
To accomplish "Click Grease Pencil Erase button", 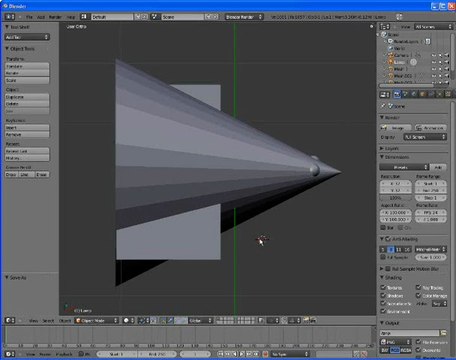I will pos(42,175).
